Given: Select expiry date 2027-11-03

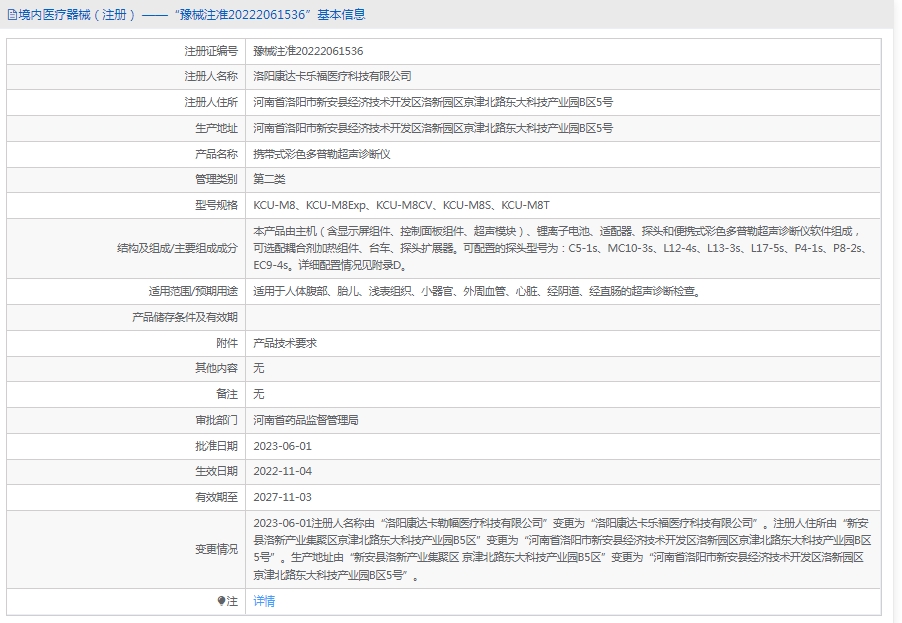Looking at the screenshot, I should click(282, 498).
